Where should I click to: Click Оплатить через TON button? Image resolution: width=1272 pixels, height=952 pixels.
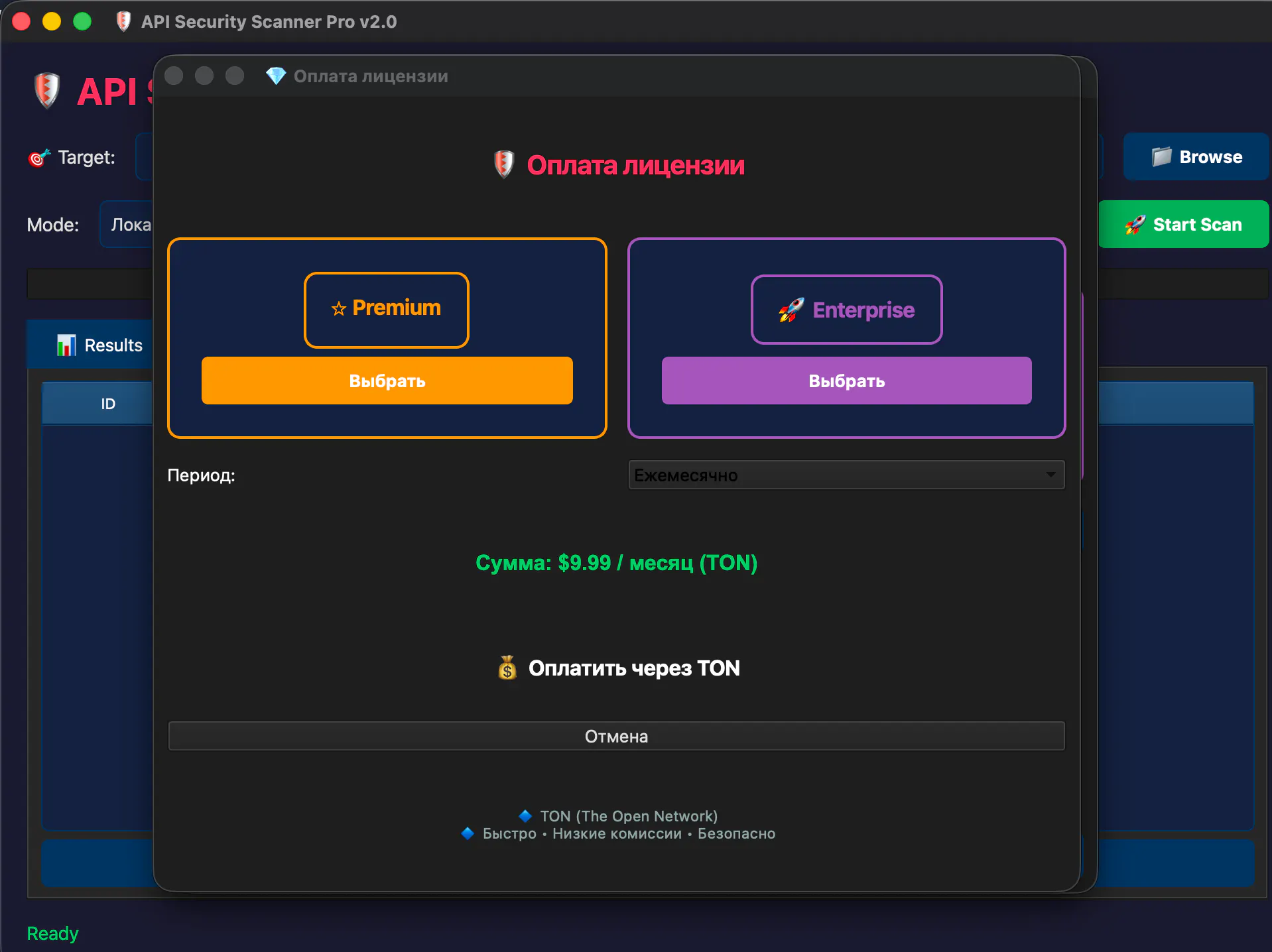tap(617, 668)
